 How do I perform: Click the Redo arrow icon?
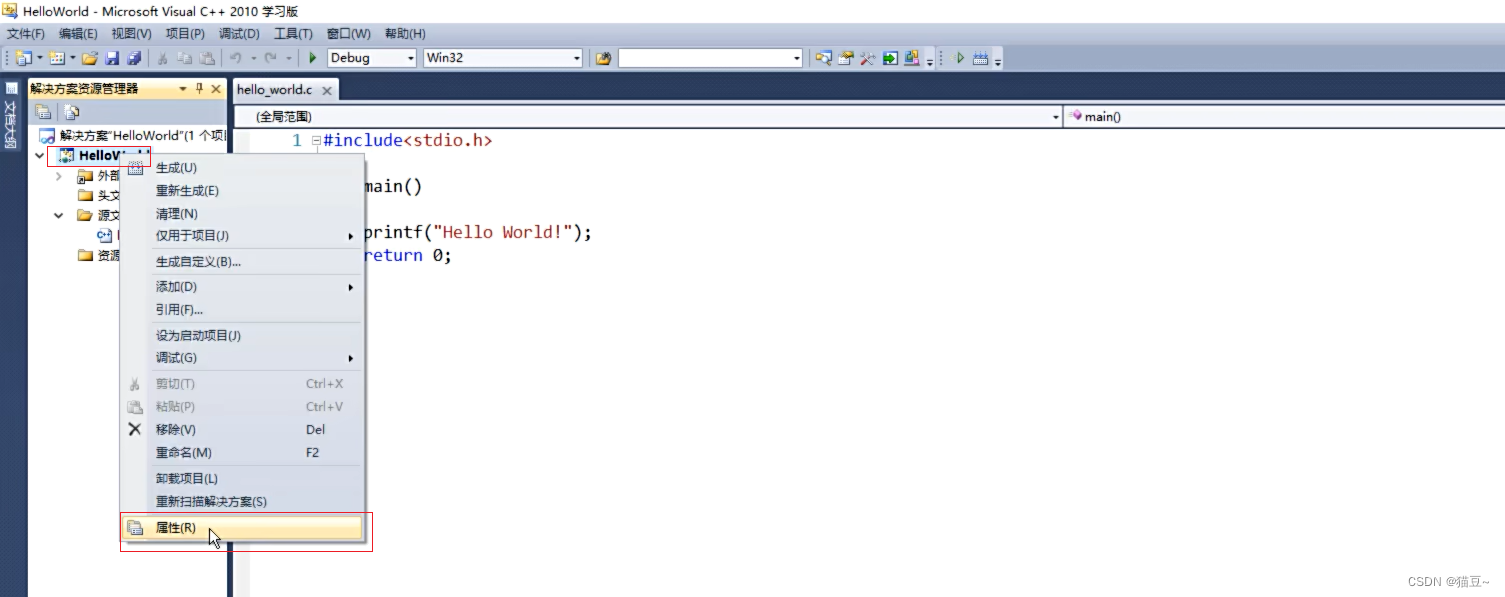pyautogui.click(x=270, y=58)
